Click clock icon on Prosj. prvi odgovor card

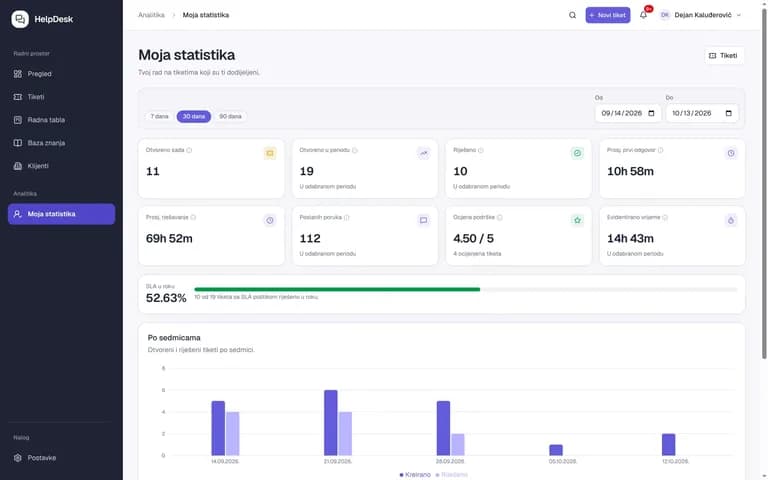pos(731,153)
